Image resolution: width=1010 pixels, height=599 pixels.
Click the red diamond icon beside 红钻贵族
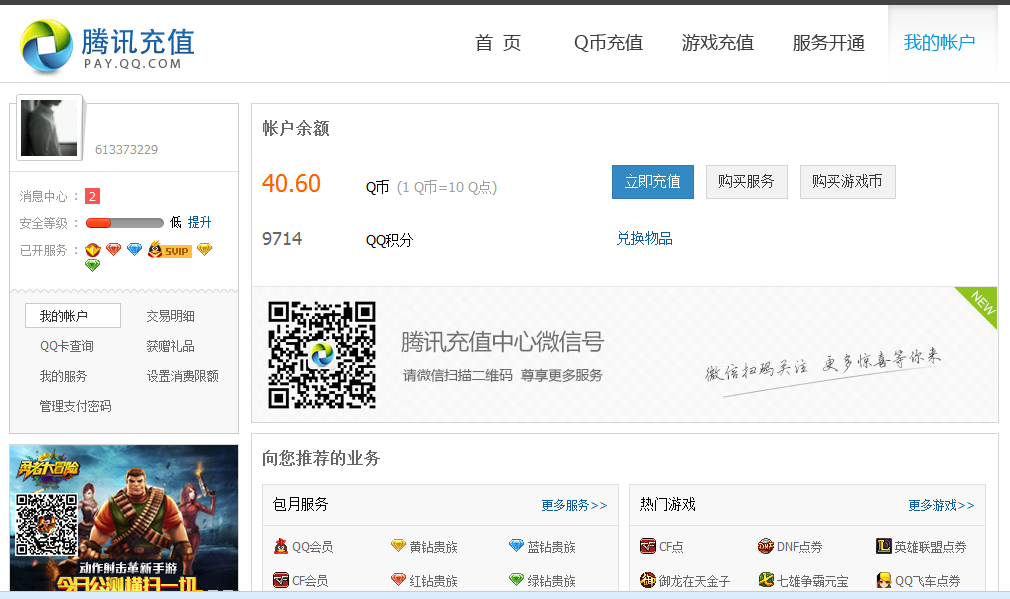click(x=399, y=580)
